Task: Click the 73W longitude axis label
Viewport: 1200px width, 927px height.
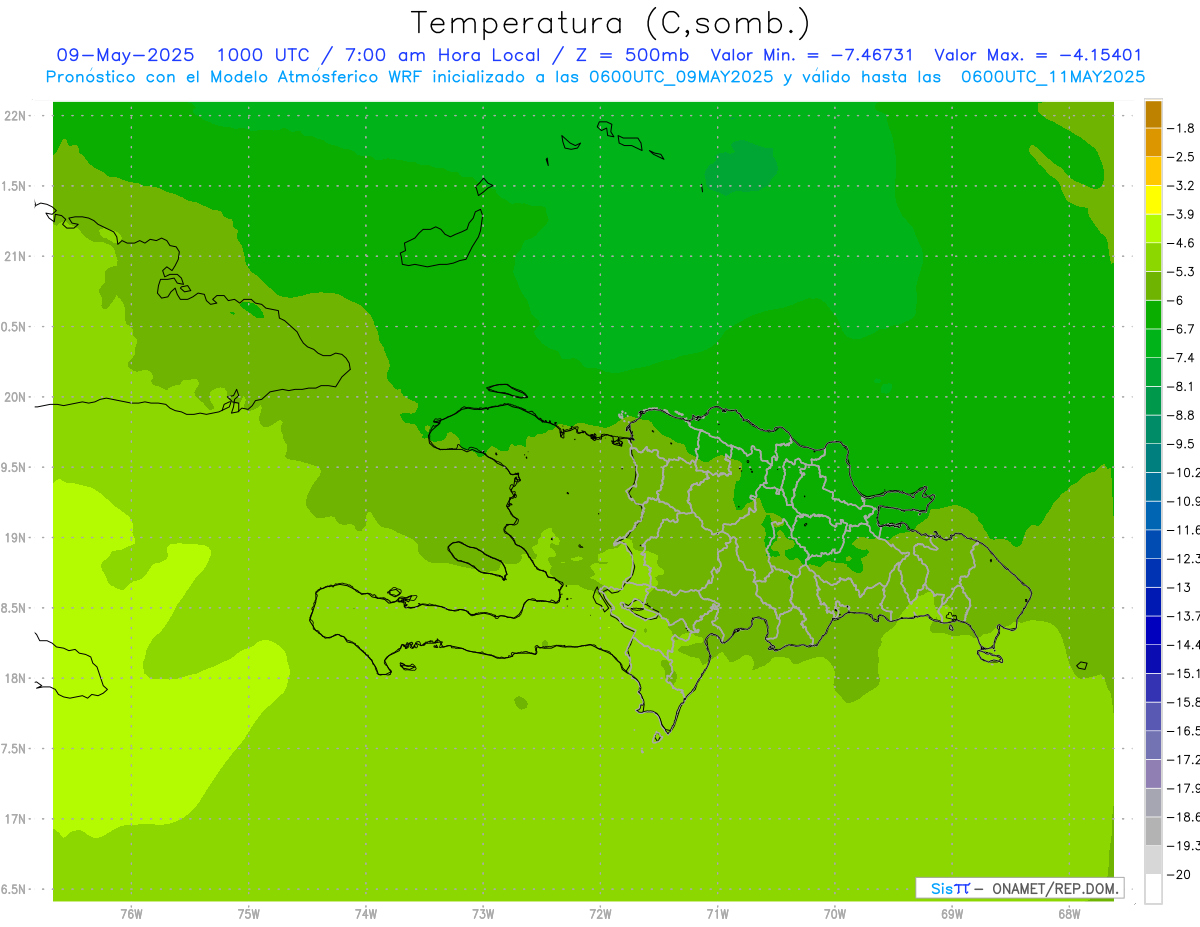Action: click(483, 914)
